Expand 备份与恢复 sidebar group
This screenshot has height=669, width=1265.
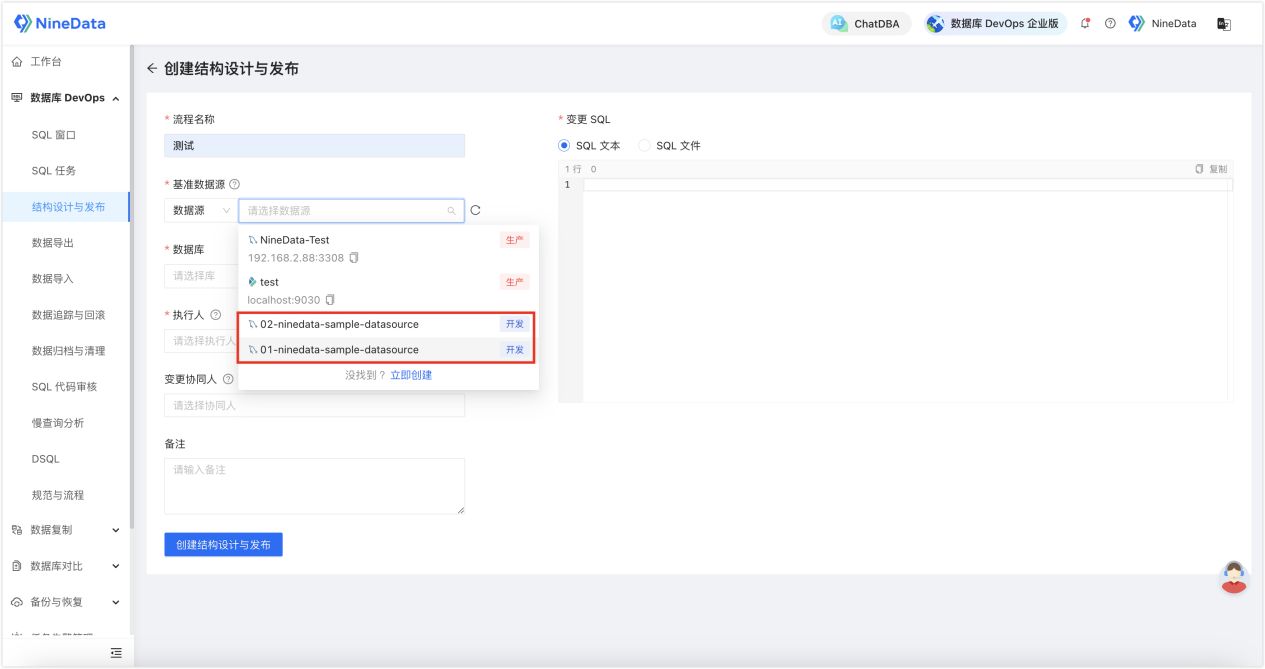coord(66,602)
